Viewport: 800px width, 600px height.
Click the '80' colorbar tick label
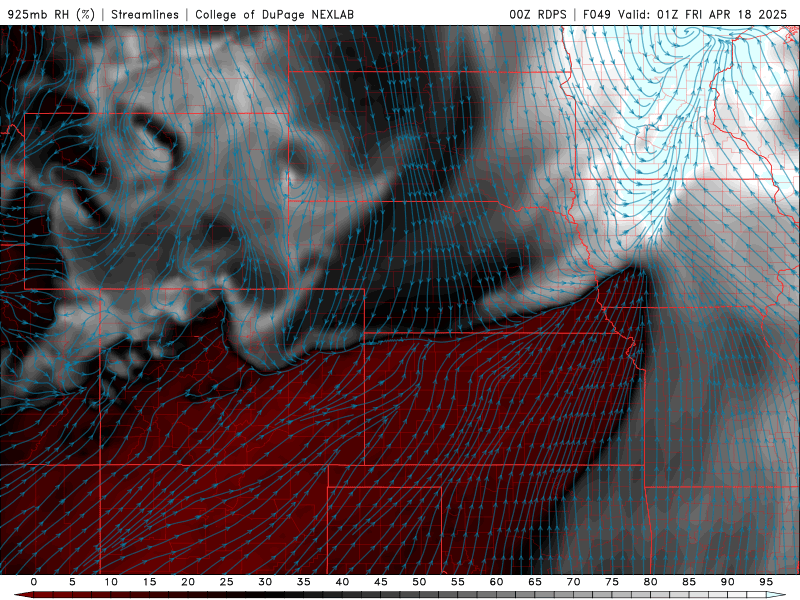pyautogui.click(x=650, y=582)
